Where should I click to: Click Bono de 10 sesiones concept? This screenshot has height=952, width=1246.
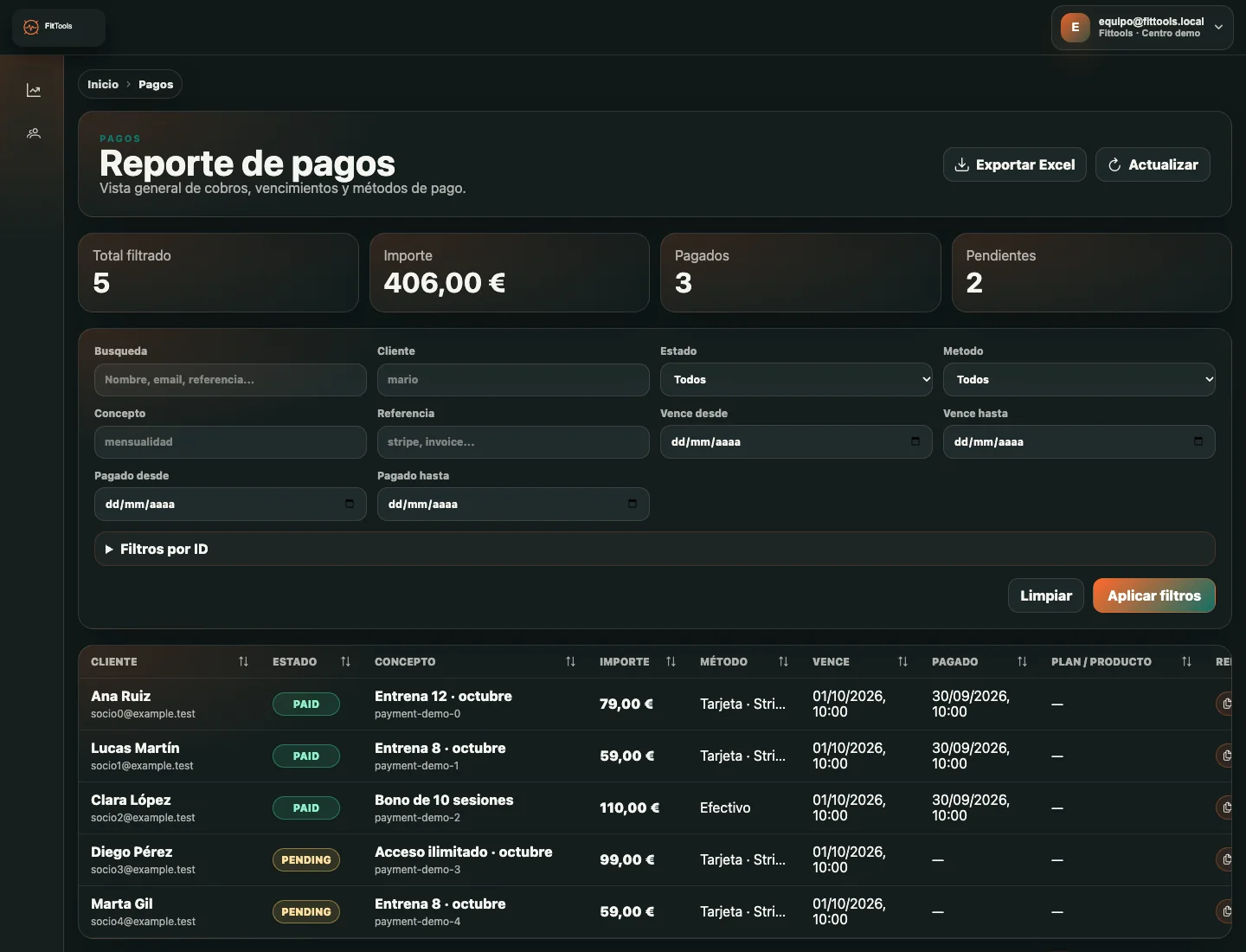[x=444, y=800]
